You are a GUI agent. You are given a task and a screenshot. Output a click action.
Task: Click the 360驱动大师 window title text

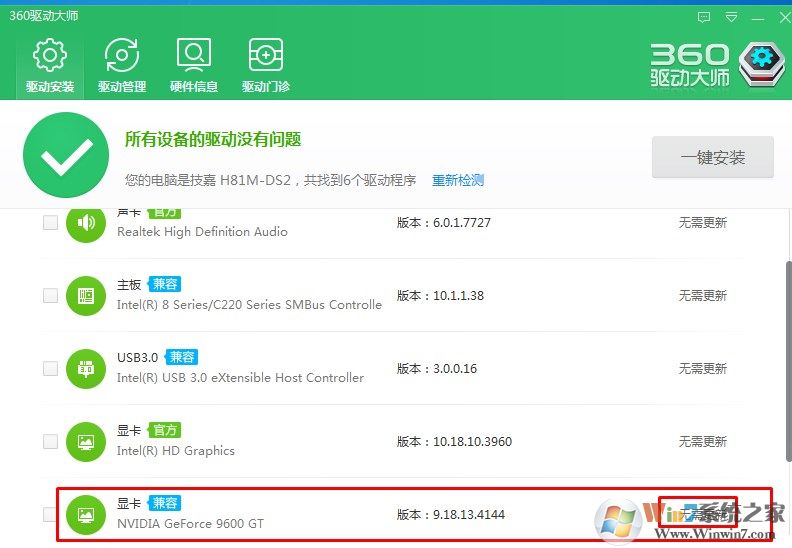43,16
